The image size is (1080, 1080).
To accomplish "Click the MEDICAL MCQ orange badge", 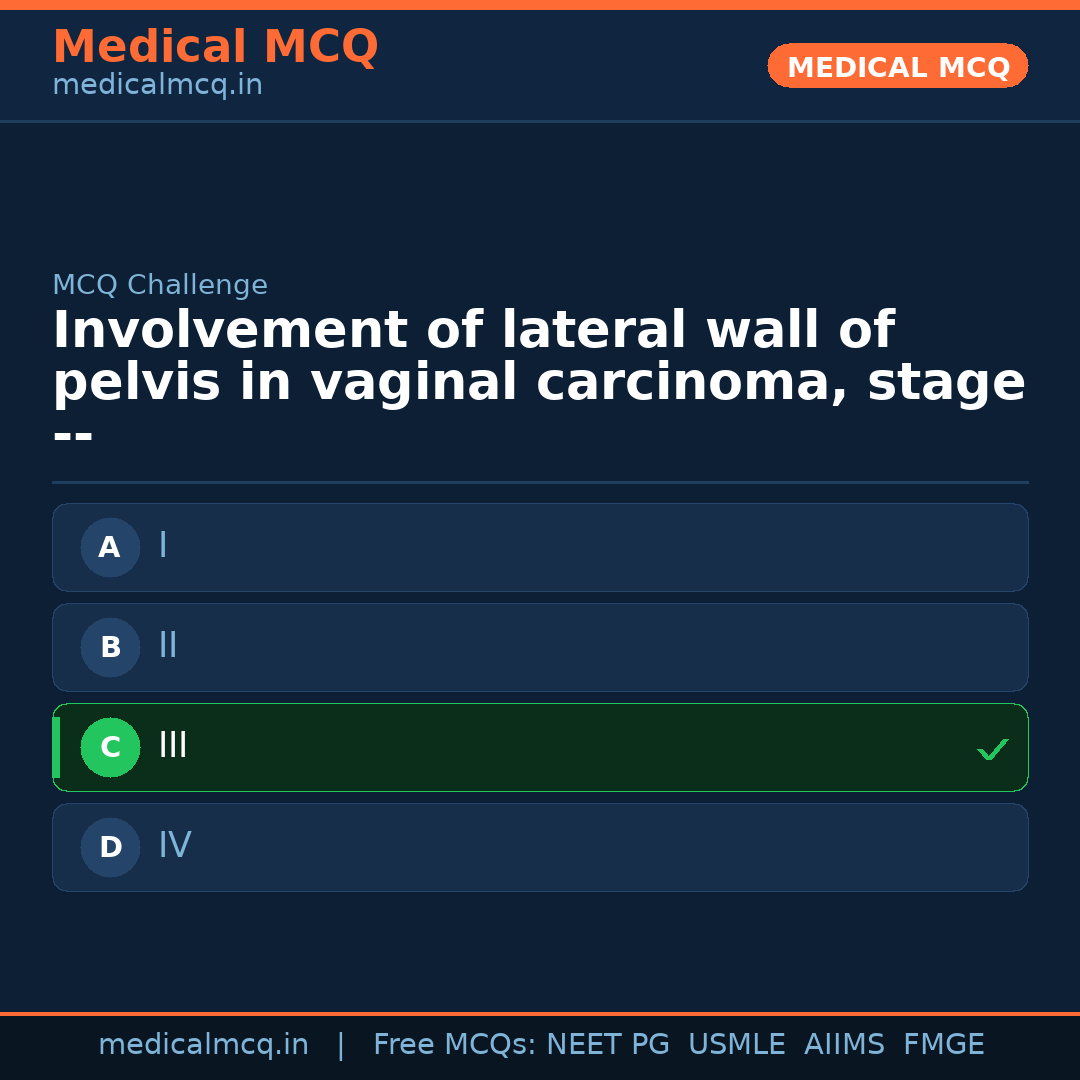I will 897,66.
